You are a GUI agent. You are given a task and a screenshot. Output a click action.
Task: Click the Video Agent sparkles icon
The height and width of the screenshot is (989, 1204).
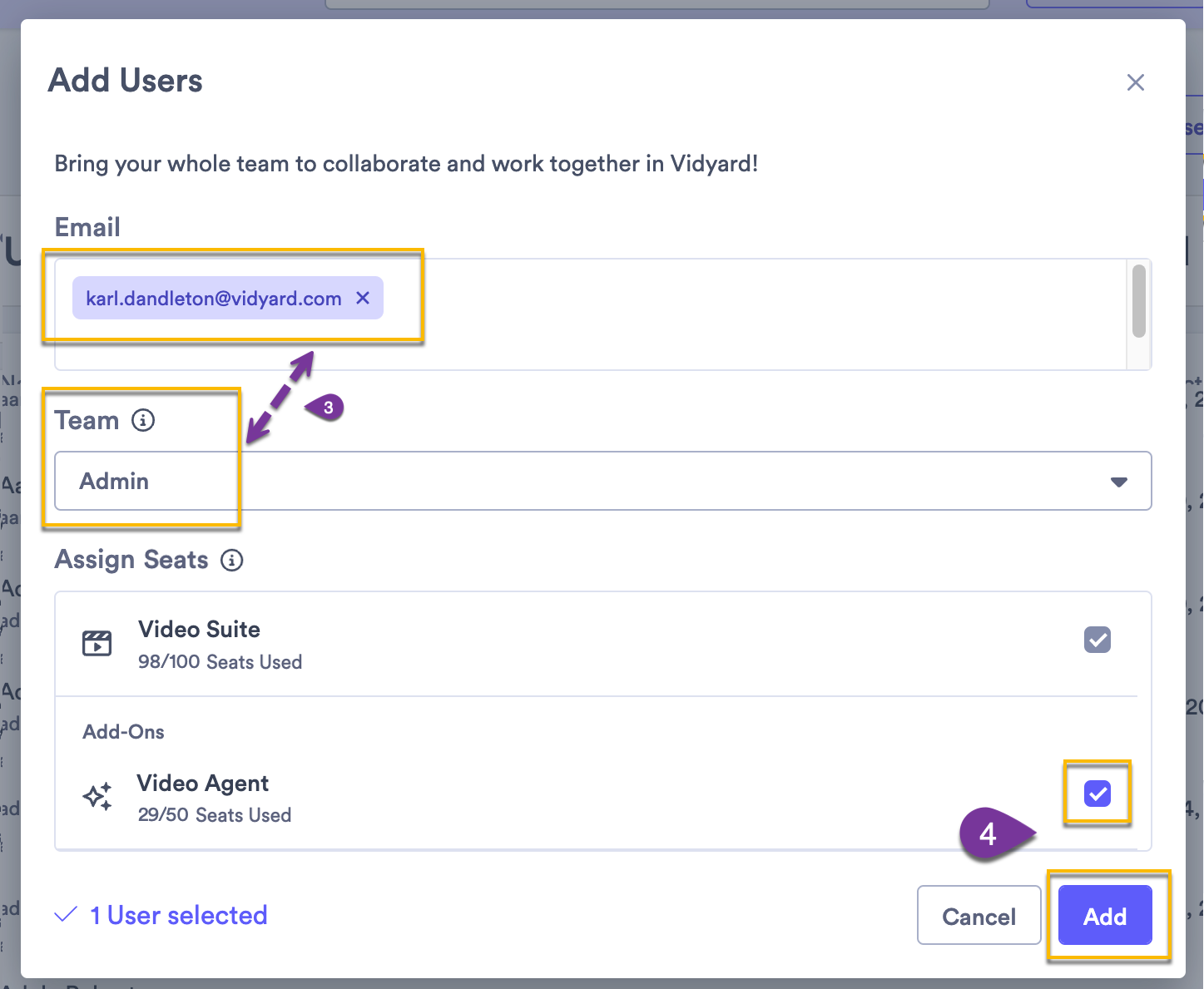pyautogui.click(x=97, y=796)
